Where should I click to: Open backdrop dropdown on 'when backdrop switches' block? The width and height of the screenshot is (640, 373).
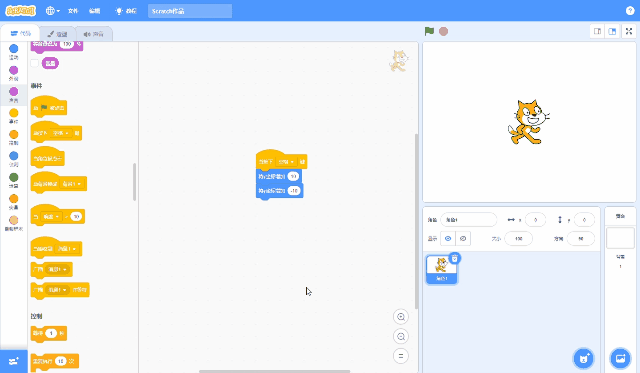(72, 184)
